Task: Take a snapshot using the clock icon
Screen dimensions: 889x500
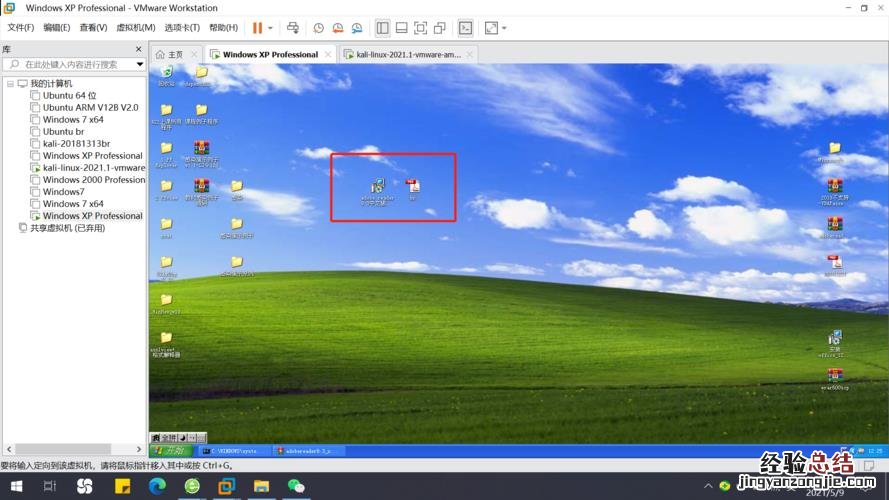Action: 318,28
